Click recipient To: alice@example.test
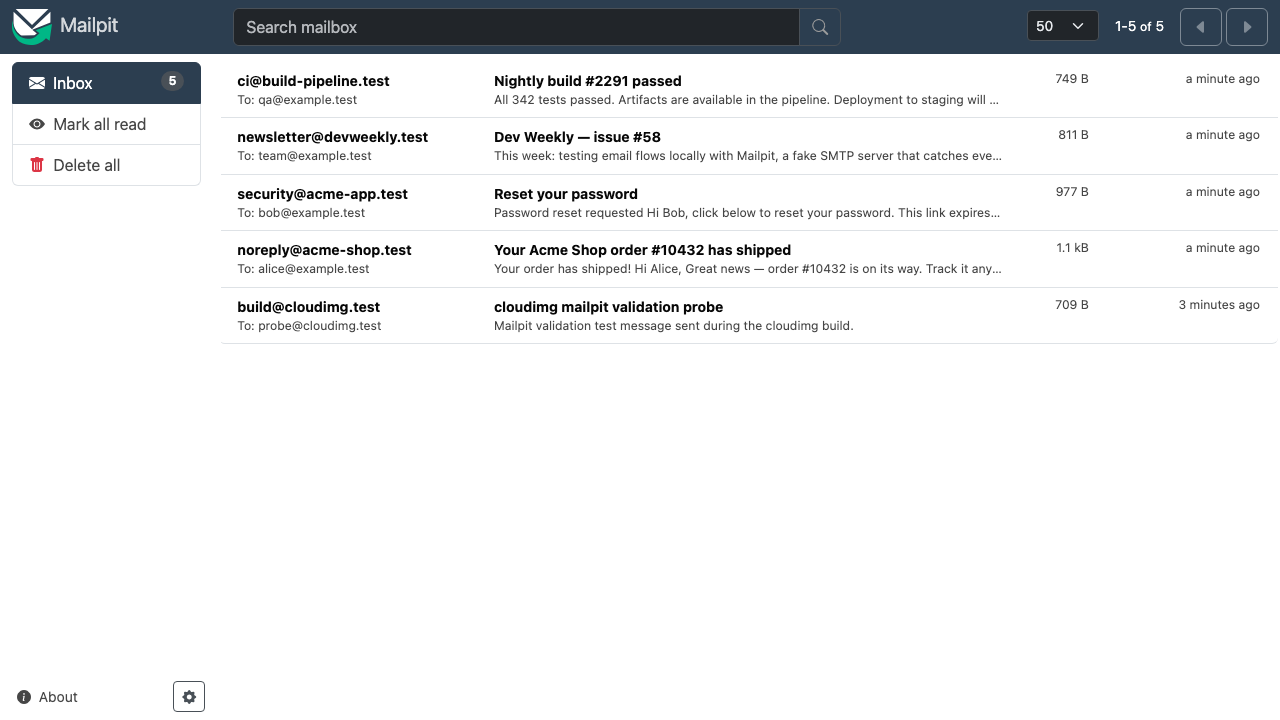 (303, 269)
